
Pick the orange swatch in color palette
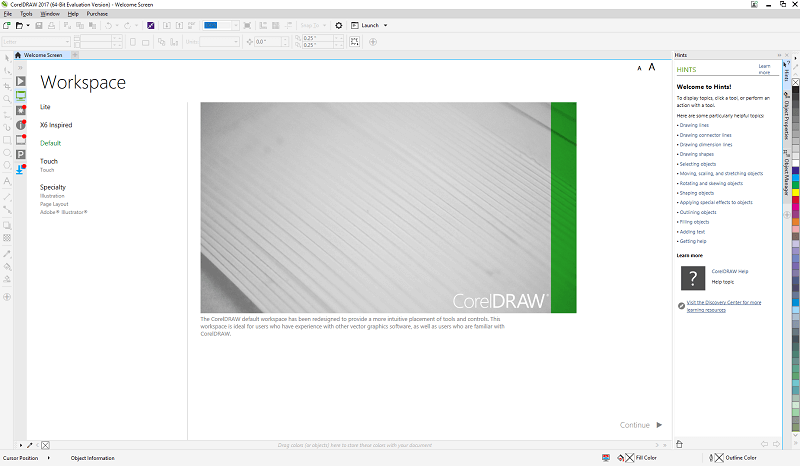(795, 222)
